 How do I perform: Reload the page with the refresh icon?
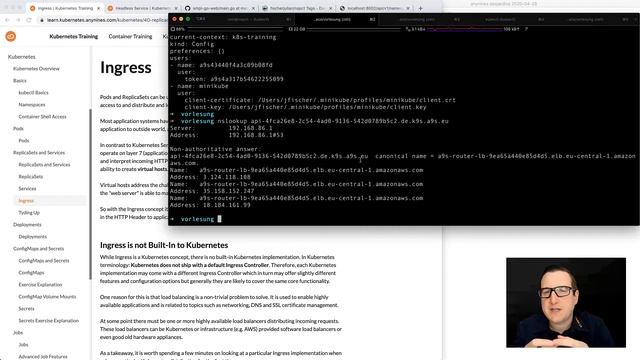tap(29, 20)
